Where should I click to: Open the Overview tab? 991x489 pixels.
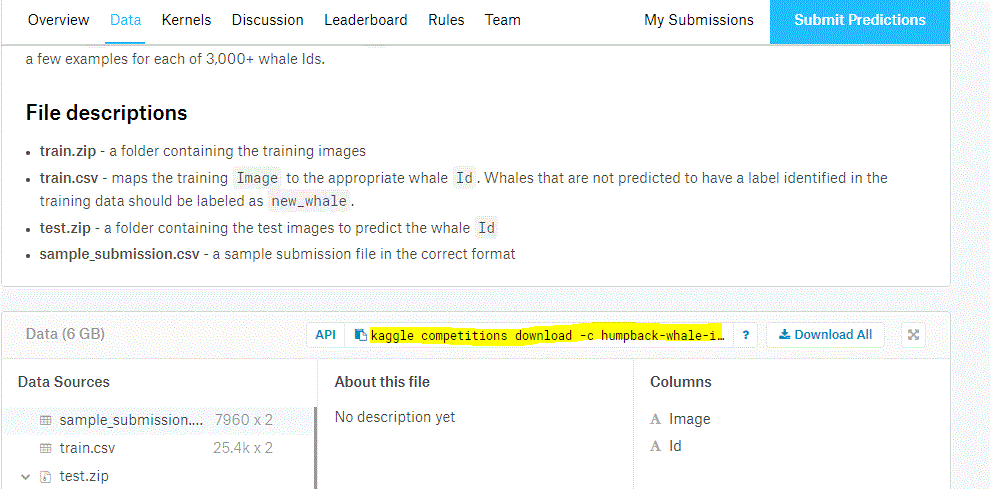click(x=58, y=20)
